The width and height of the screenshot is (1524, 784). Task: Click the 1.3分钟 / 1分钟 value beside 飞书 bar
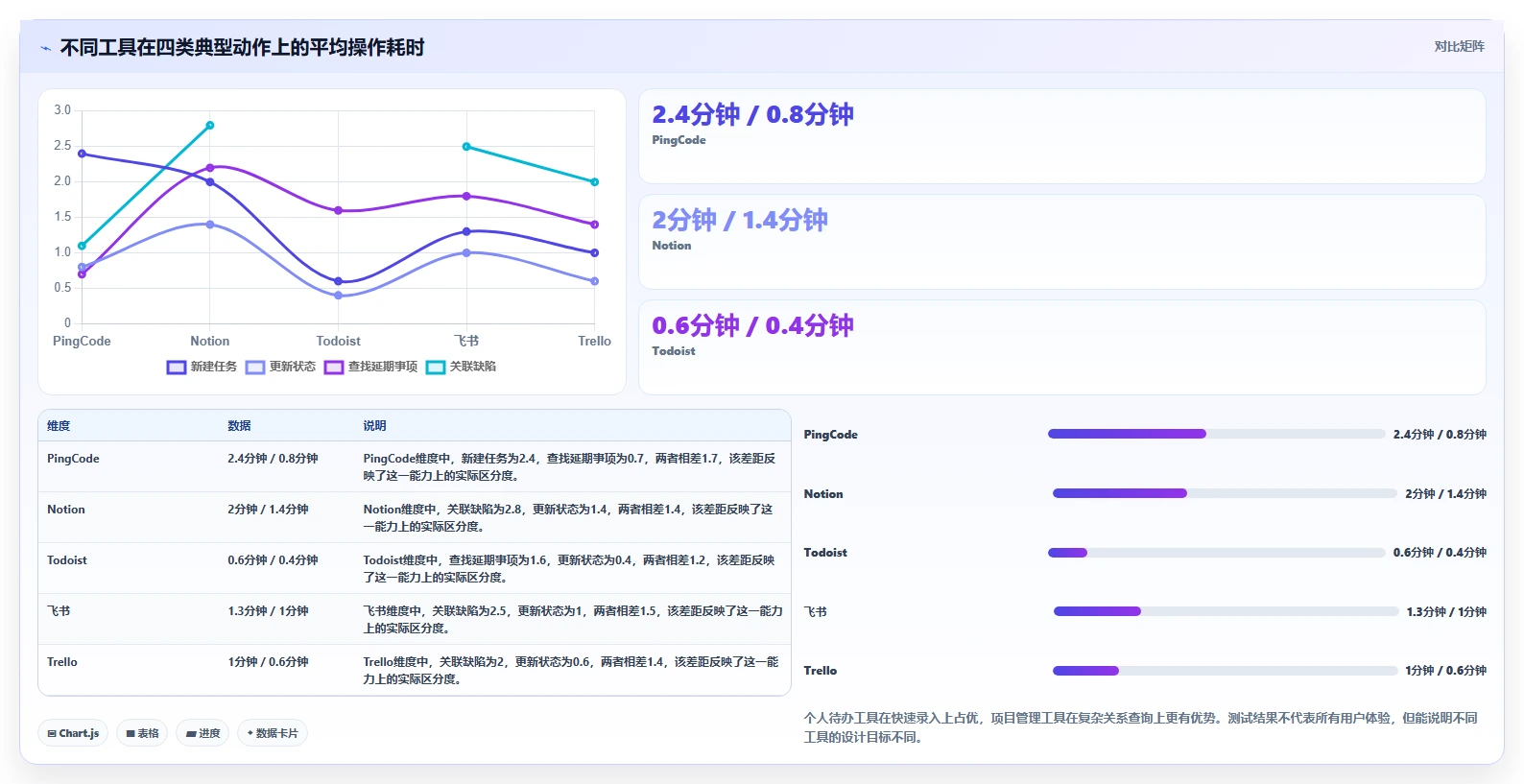point(1446,612)
